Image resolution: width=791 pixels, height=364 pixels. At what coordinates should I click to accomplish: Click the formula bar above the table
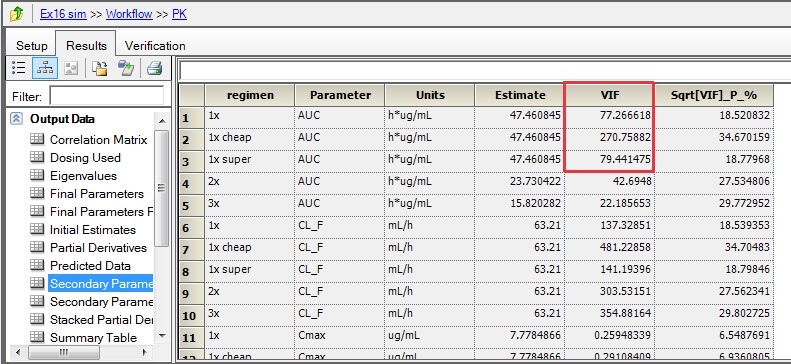(484, 71)
